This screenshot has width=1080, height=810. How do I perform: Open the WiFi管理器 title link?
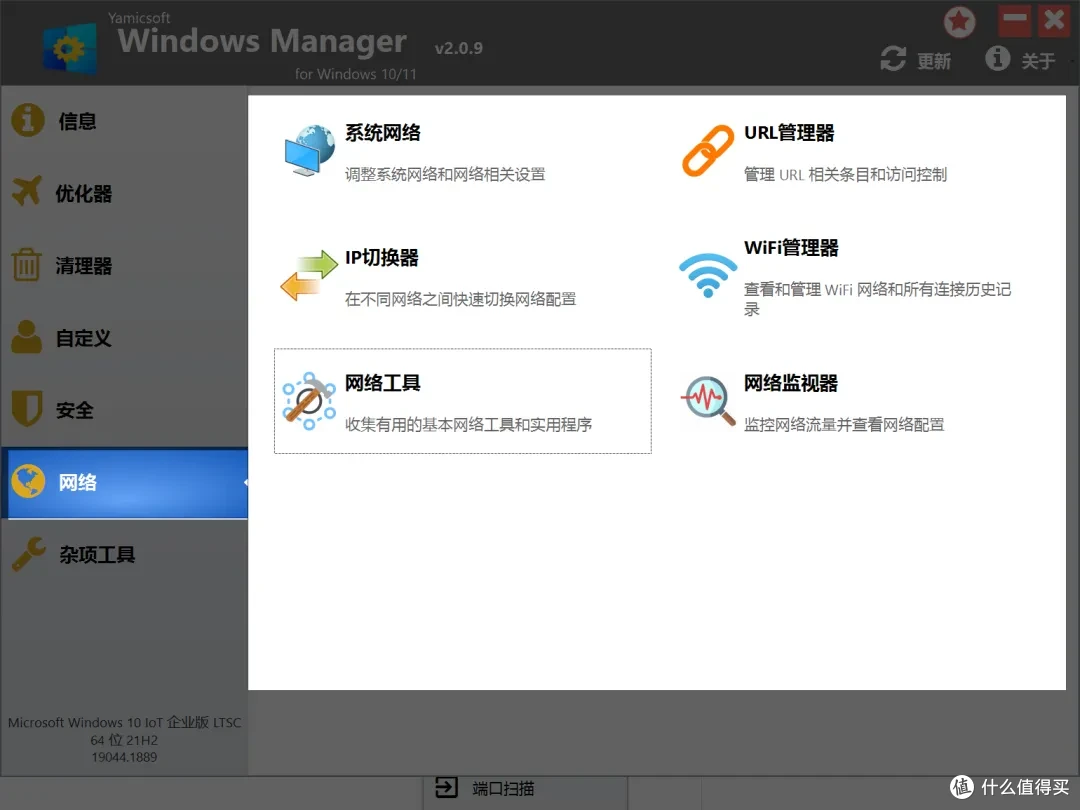[791, 247]
